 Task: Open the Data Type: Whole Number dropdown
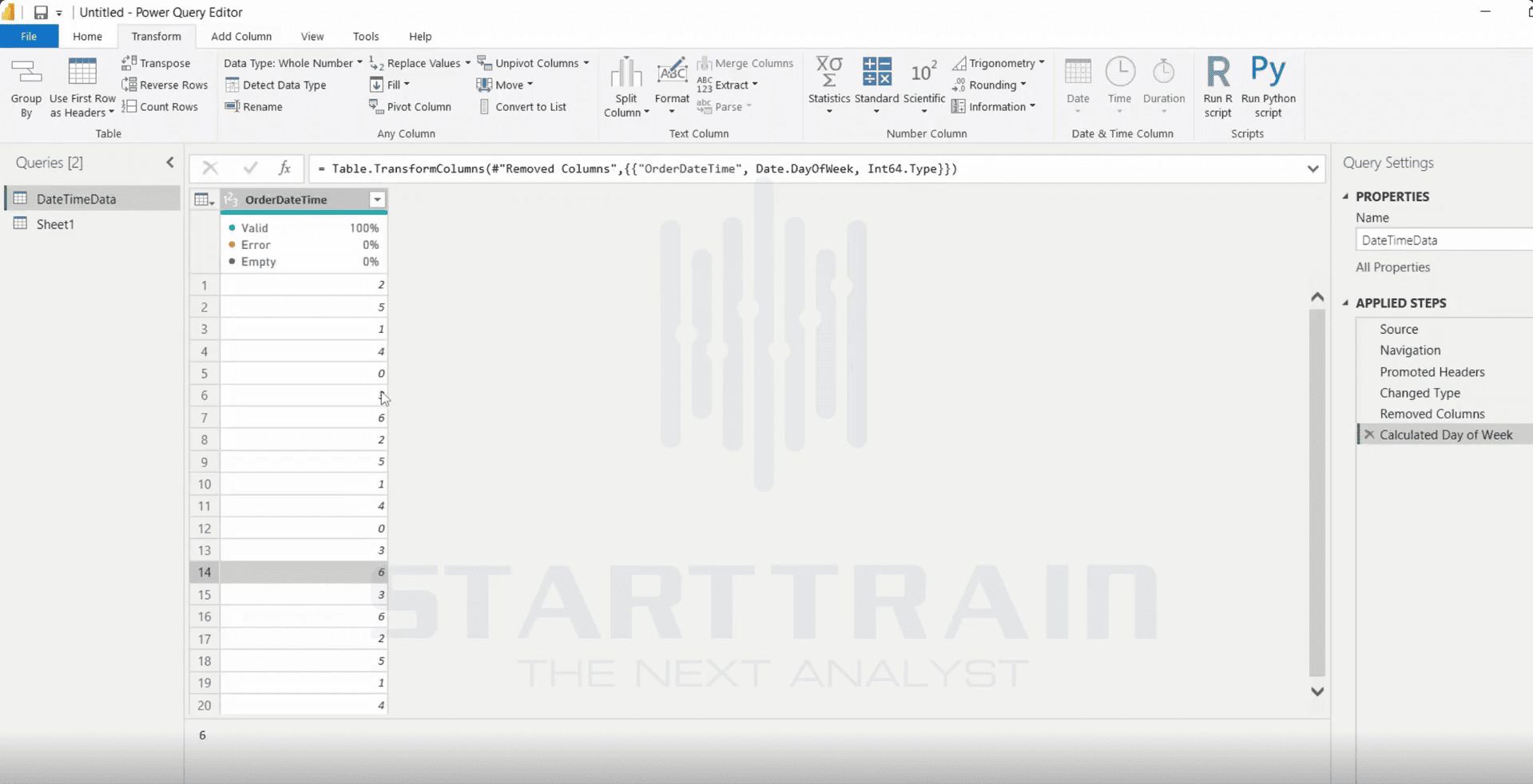click(x=292, y=62)
